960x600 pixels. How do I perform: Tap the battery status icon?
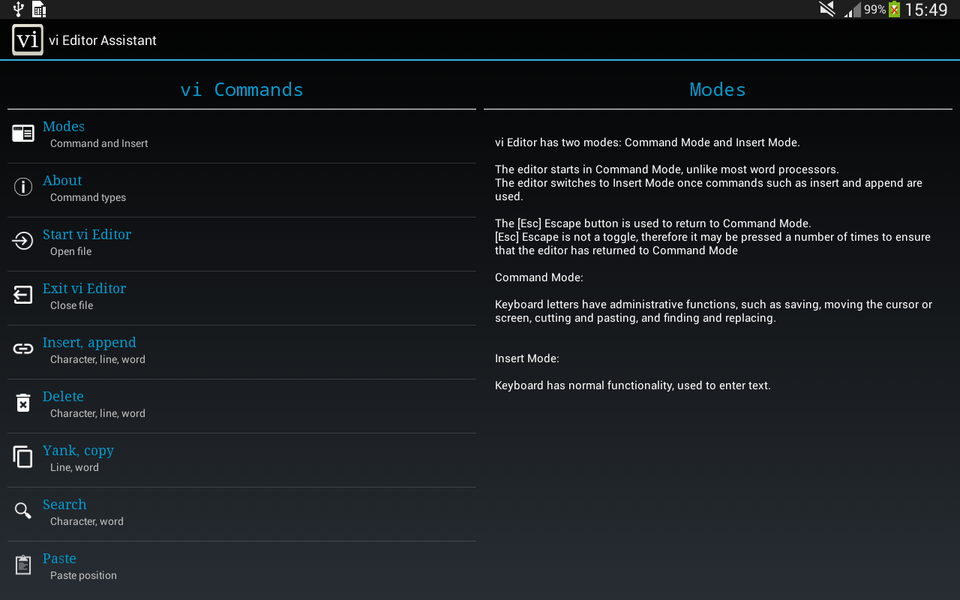pos(894,9)
